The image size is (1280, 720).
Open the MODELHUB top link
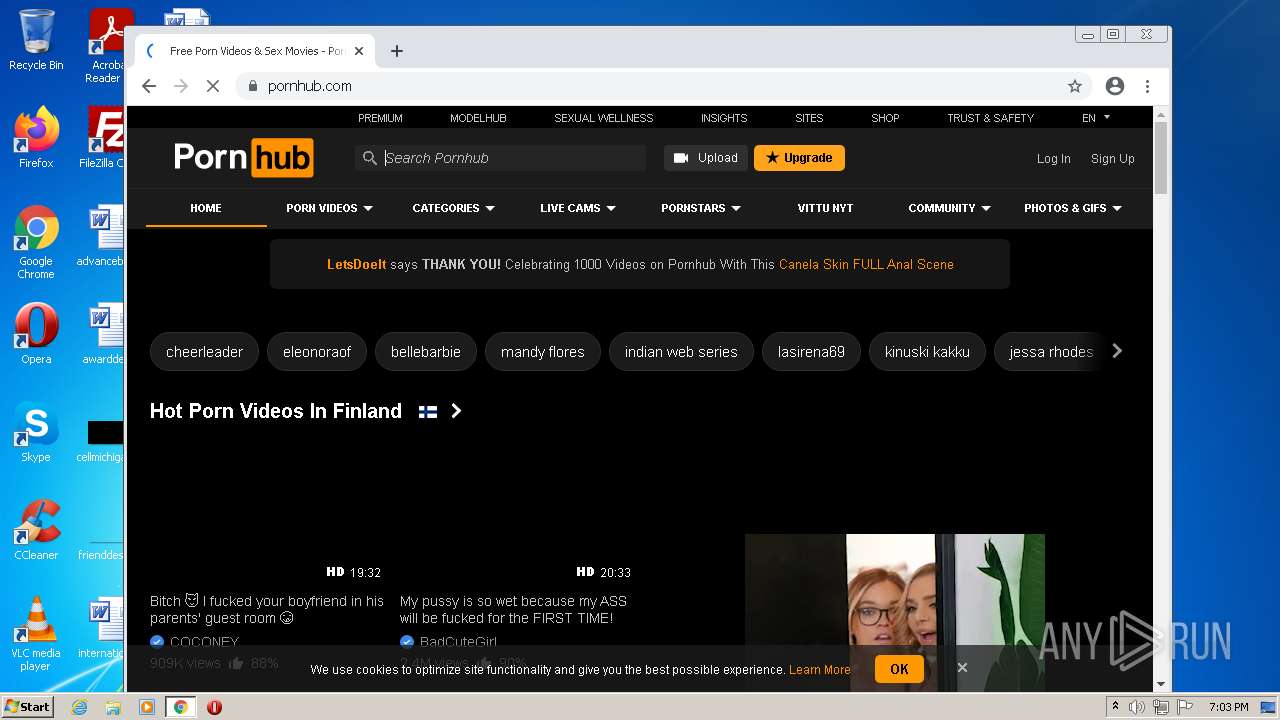[x=478, y=118]
